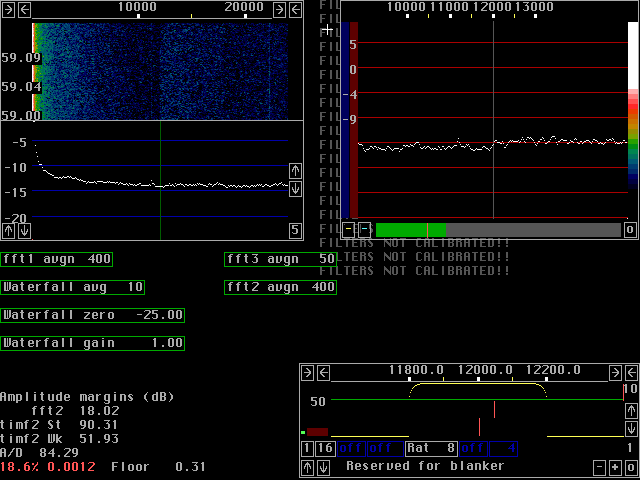The width and height of the screenshot is (640, 480).
Task: Click '10000' on wide graph frequency scale
Action: pyautogui.click(x=138, y=7)
